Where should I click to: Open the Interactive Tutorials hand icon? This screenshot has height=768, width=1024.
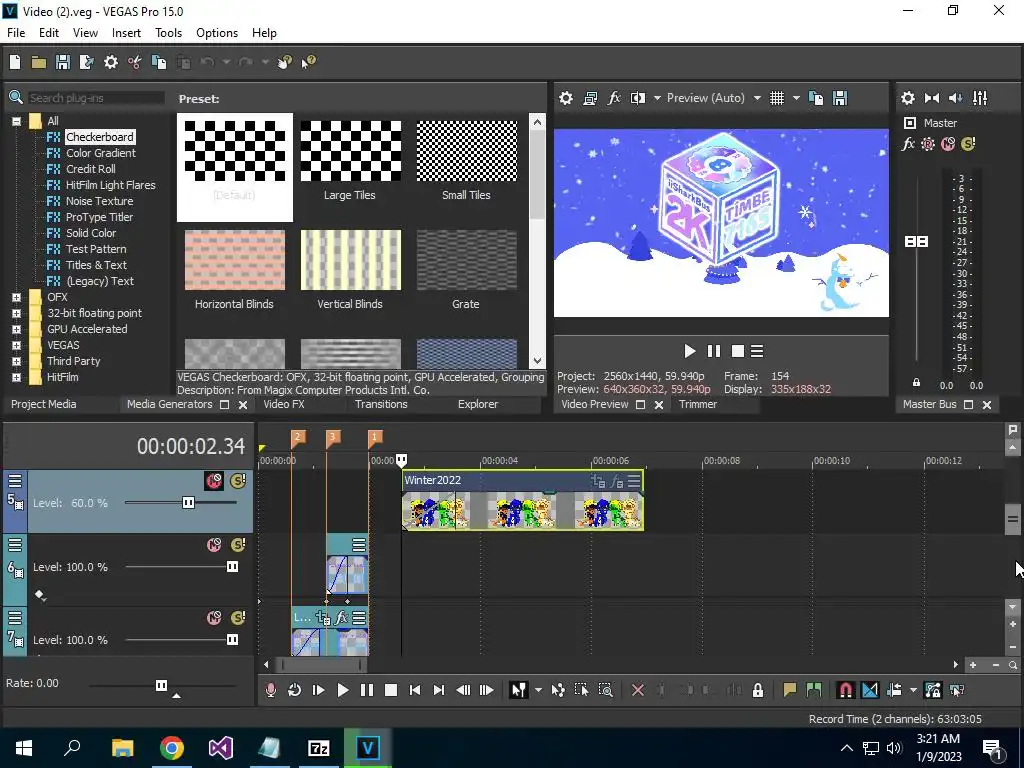click(x=285, y=62)
